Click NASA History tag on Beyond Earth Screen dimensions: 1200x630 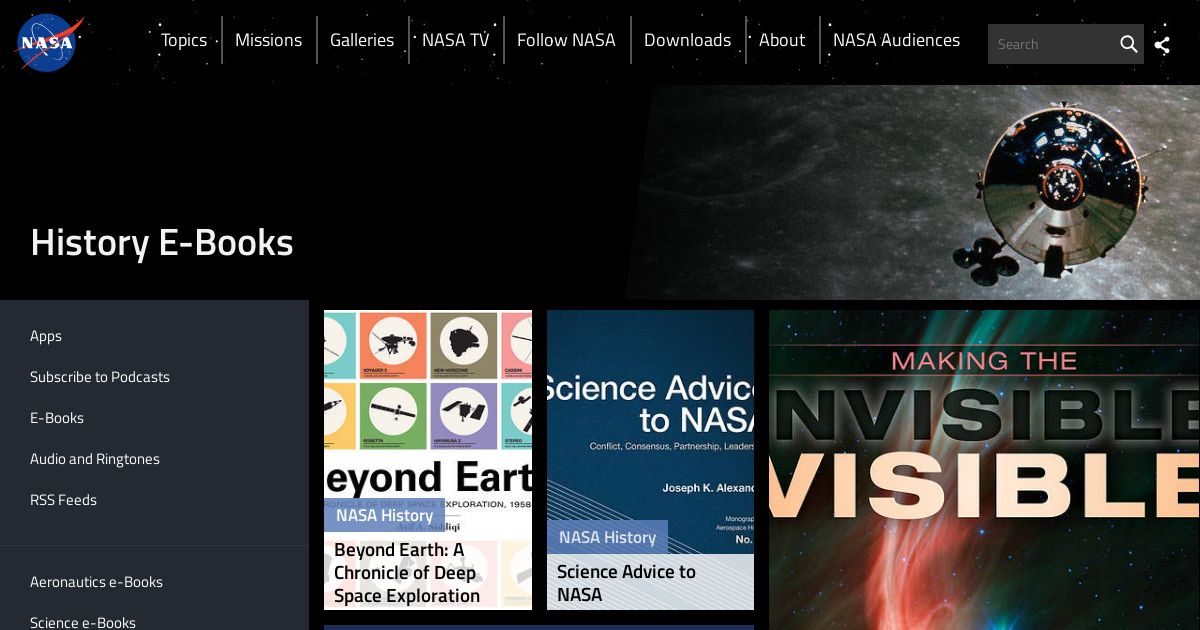[384, 515]
